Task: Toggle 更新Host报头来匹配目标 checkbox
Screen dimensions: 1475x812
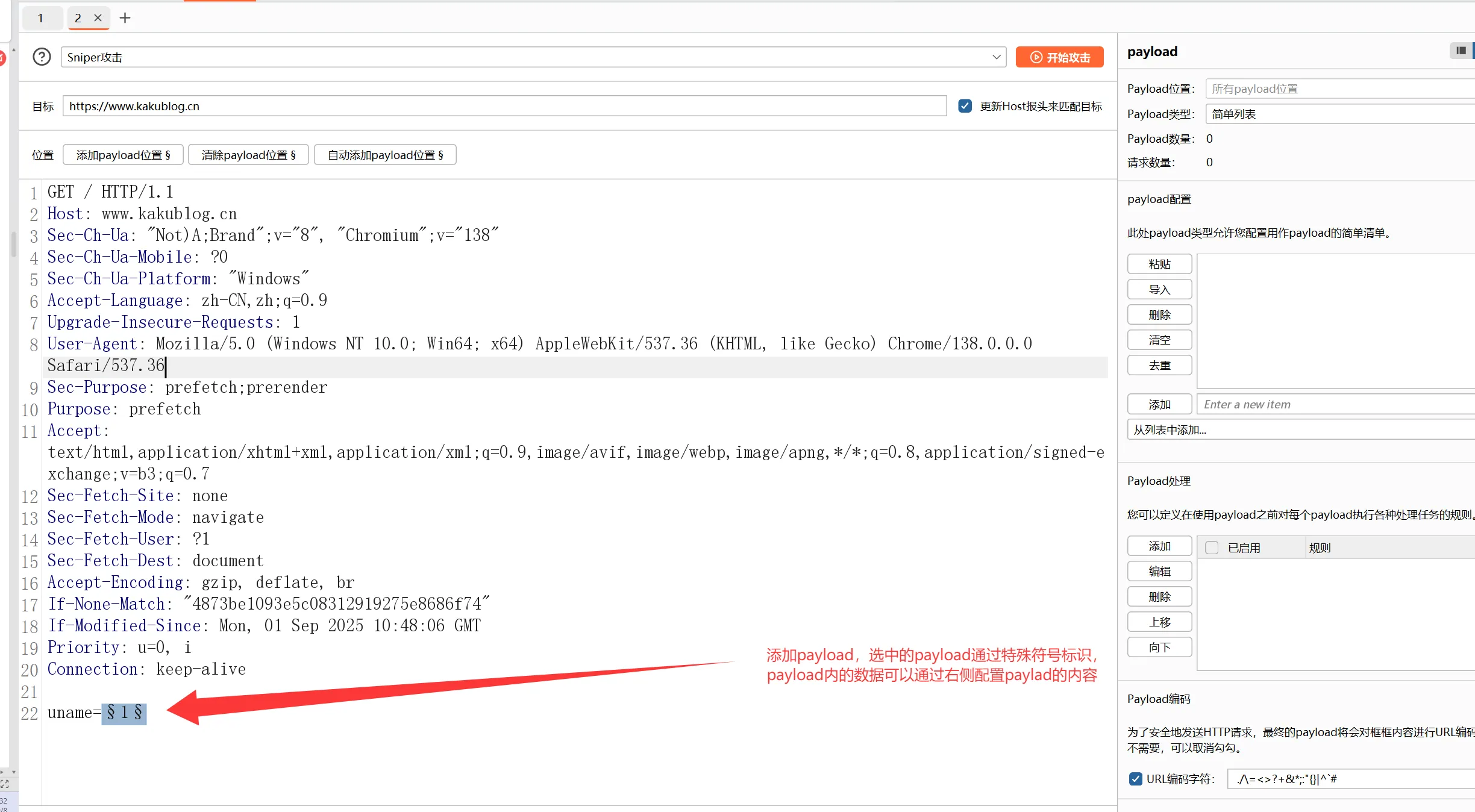Action: click(x=965, y=106)
